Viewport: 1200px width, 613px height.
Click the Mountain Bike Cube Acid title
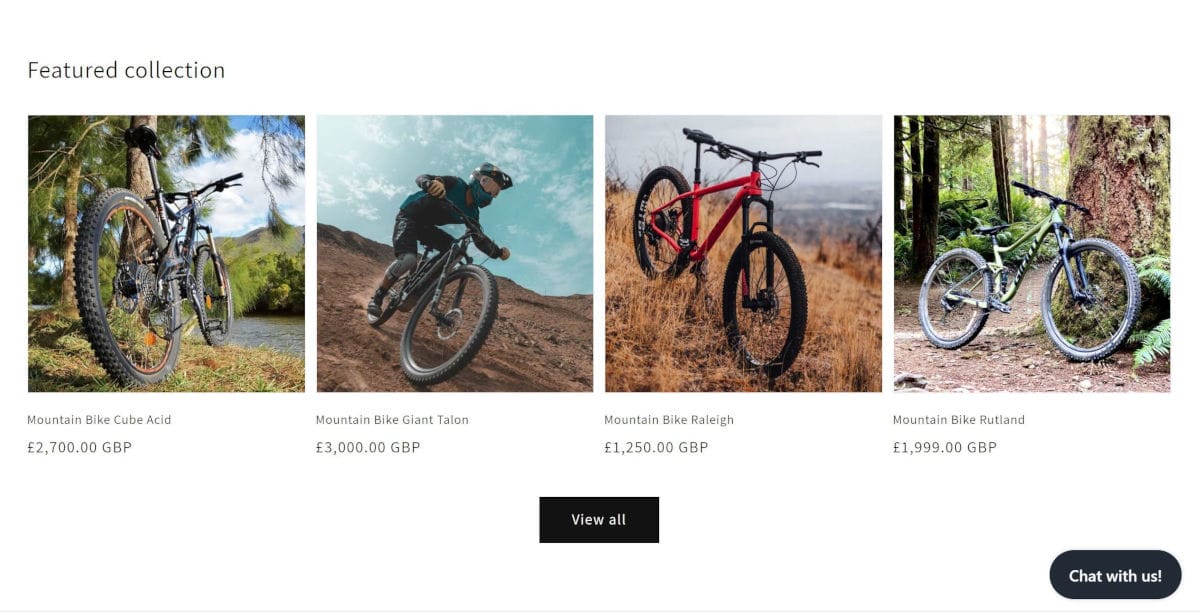99,420
